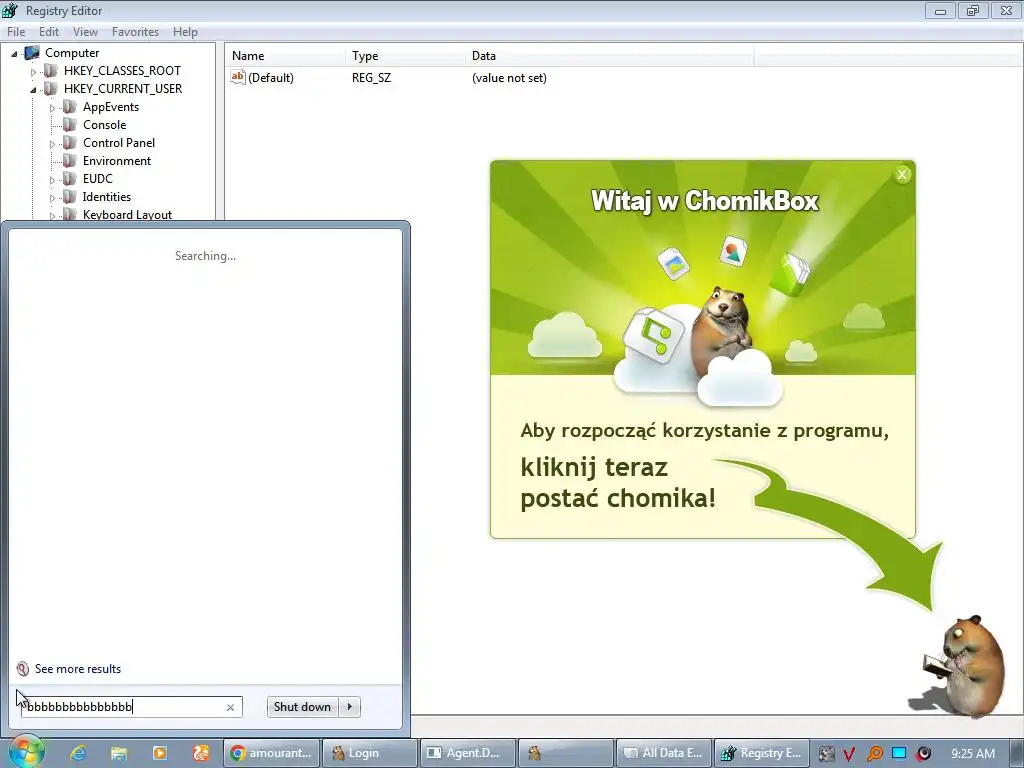Switch to the Agent.D... taskbar window
The width and height of the screenshot is (1024, 768).
(x=468, y=753)
